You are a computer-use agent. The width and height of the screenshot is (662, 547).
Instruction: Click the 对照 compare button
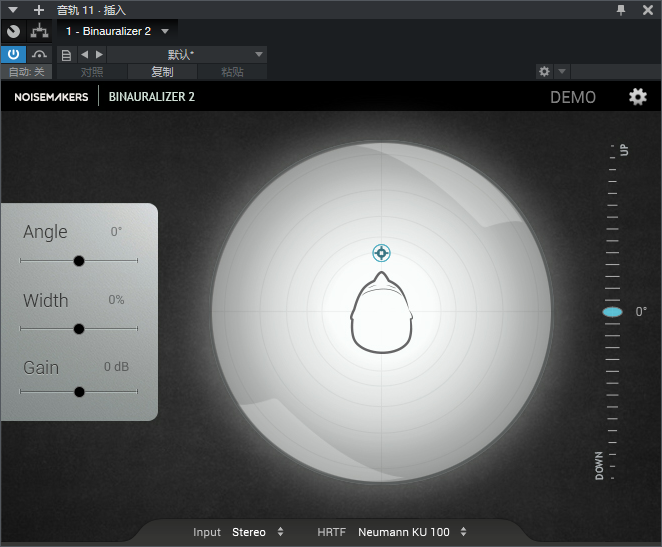[x=92, y=72]
